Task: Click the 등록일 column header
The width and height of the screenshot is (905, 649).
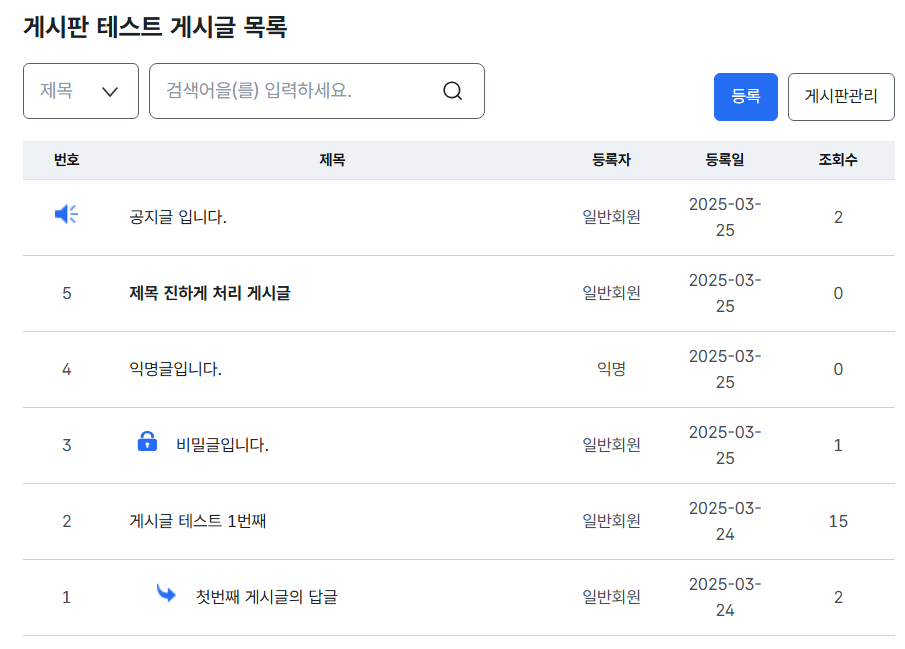Action: (725, 160)
